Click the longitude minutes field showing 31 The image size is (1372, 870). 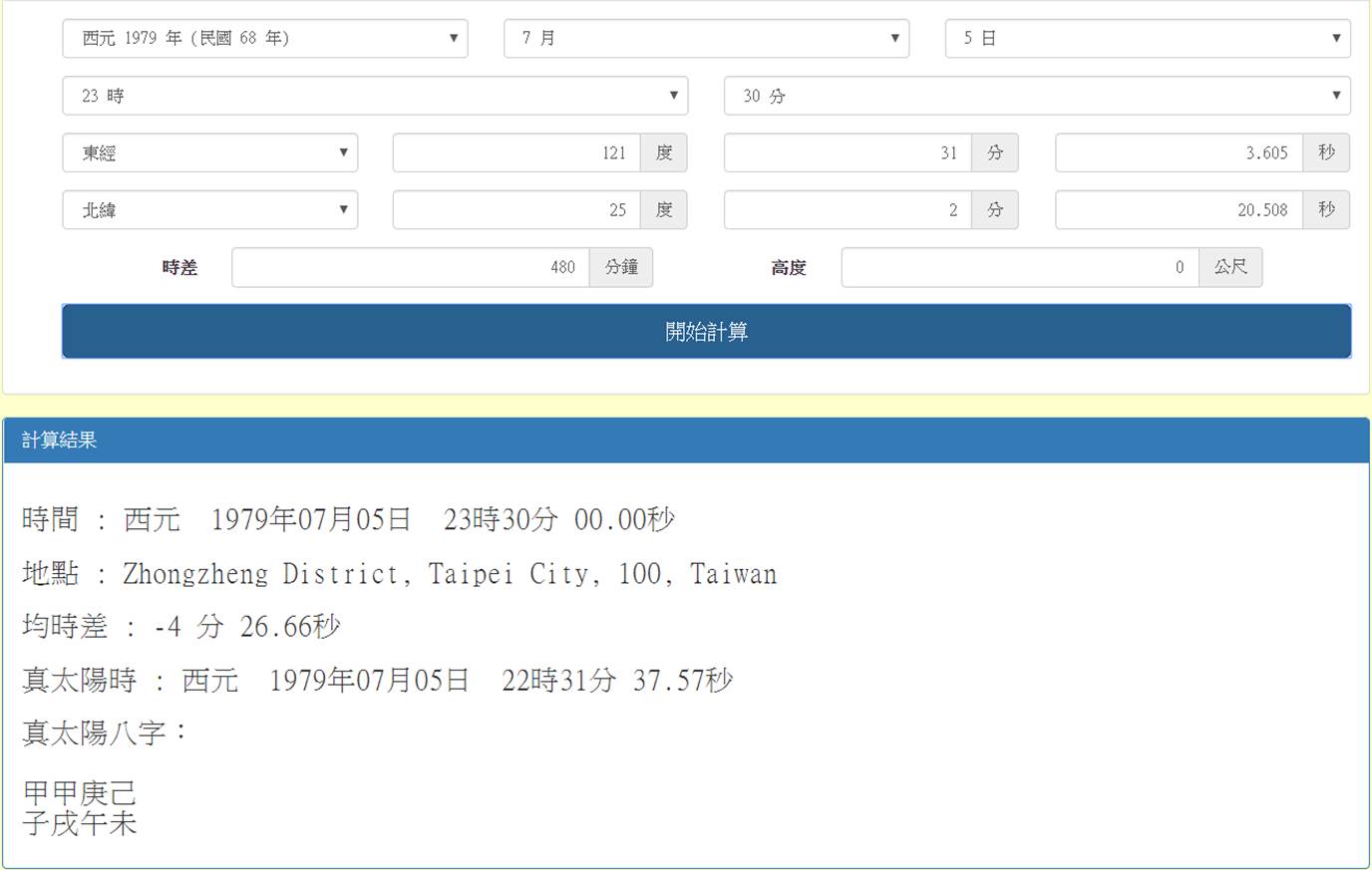(848, 152)
